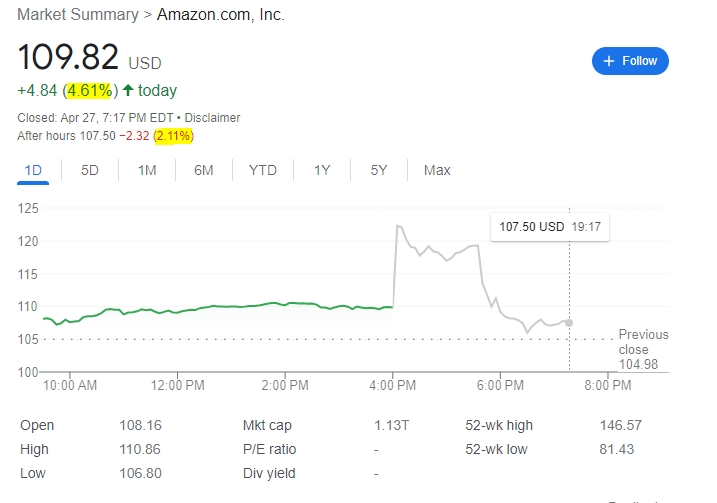Click the green up arrow icon
This screenshot has height=503, width=717.
[x=128, y=90]
